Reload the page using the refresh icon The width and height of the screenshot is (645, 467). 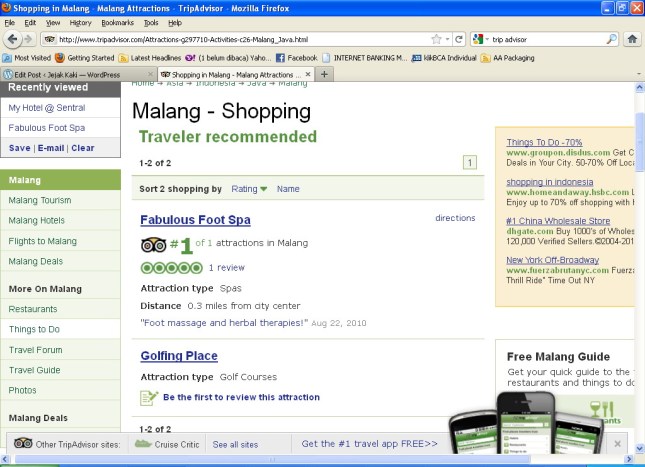pos(459,39)
